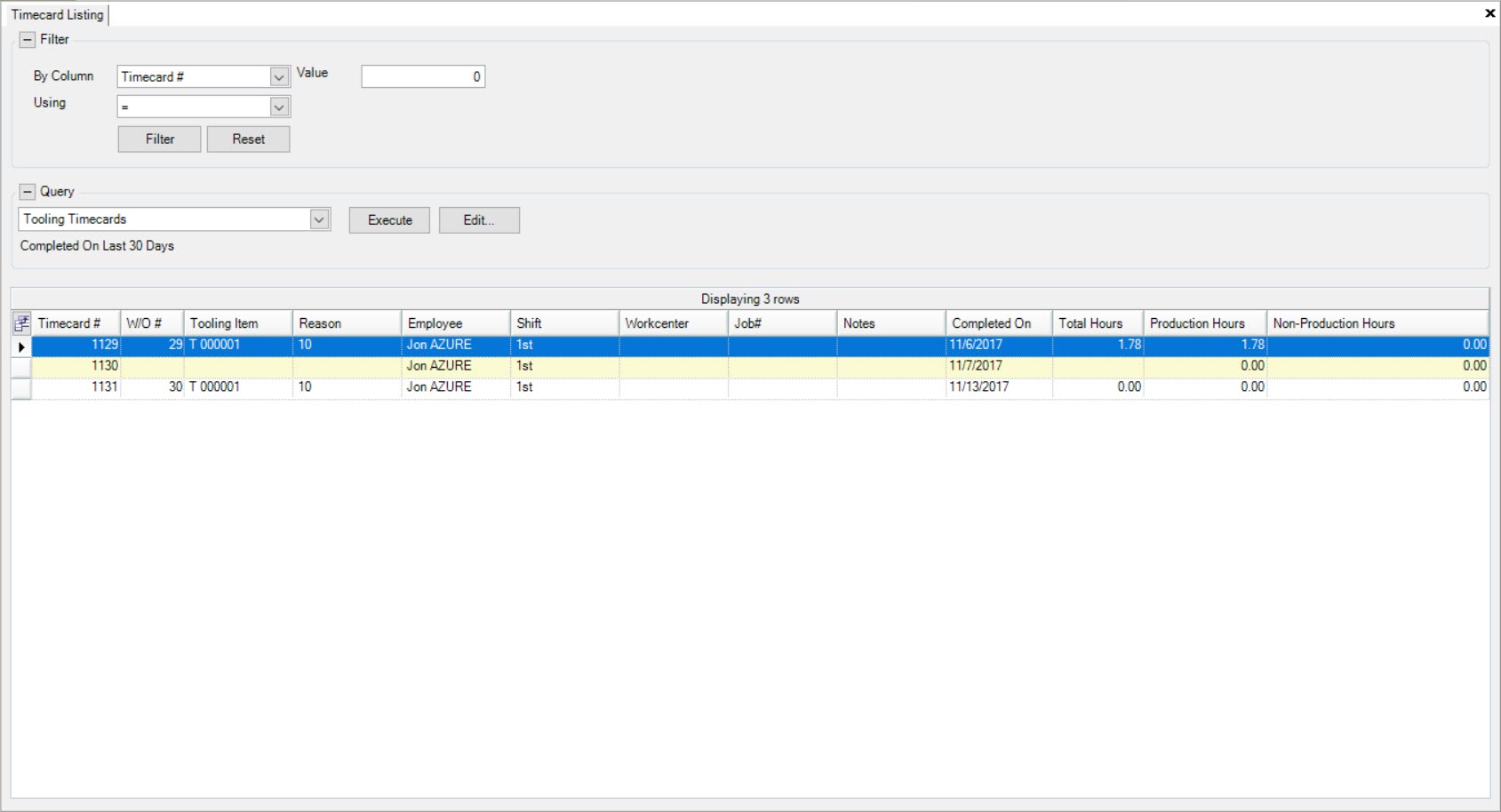The height and width of the screenshot is (812, 1501).
Task: Click work order 30 cell
Action: 152,387
